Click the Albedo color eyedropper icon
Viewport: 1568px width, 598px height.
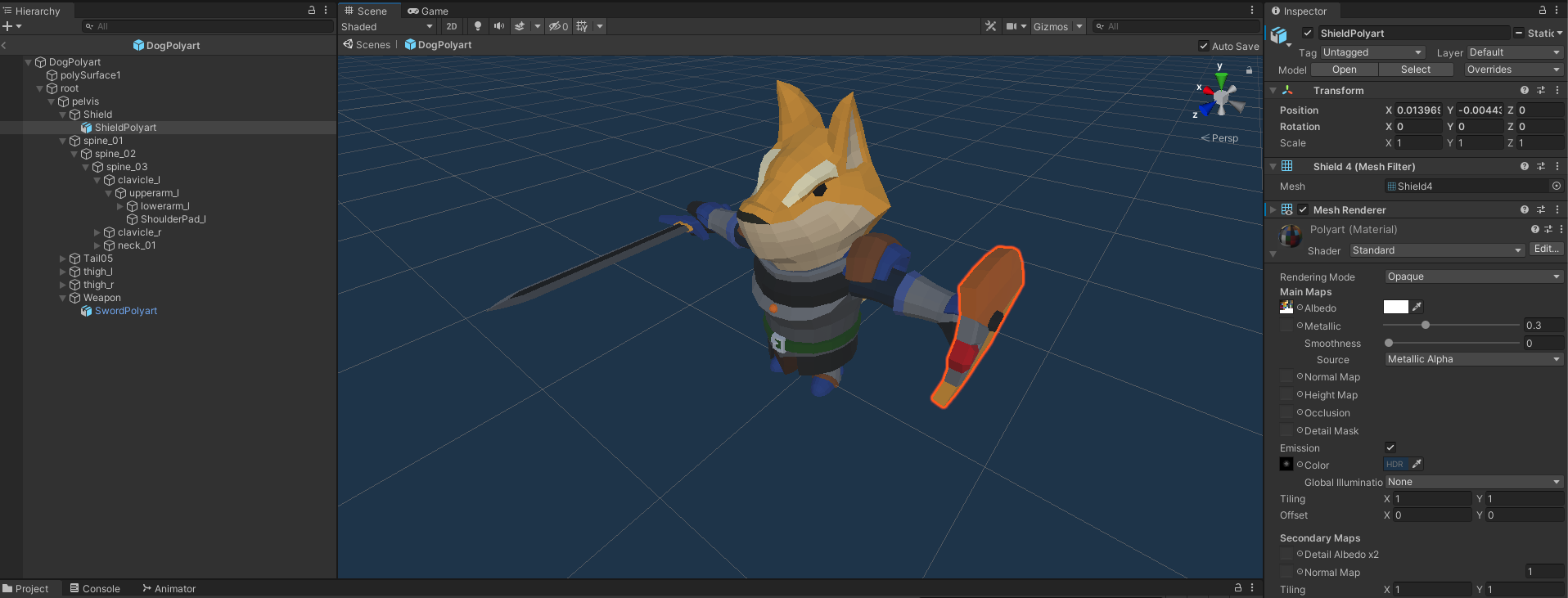pos(1417,307)
